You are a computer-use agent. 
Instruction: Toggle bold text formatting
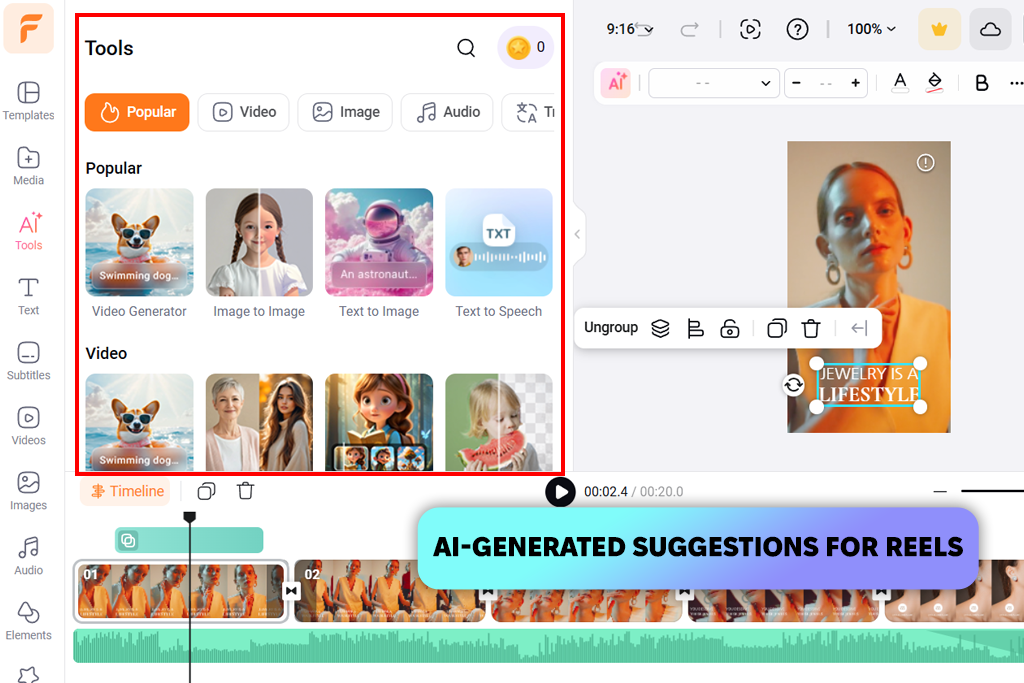(982, 83)
